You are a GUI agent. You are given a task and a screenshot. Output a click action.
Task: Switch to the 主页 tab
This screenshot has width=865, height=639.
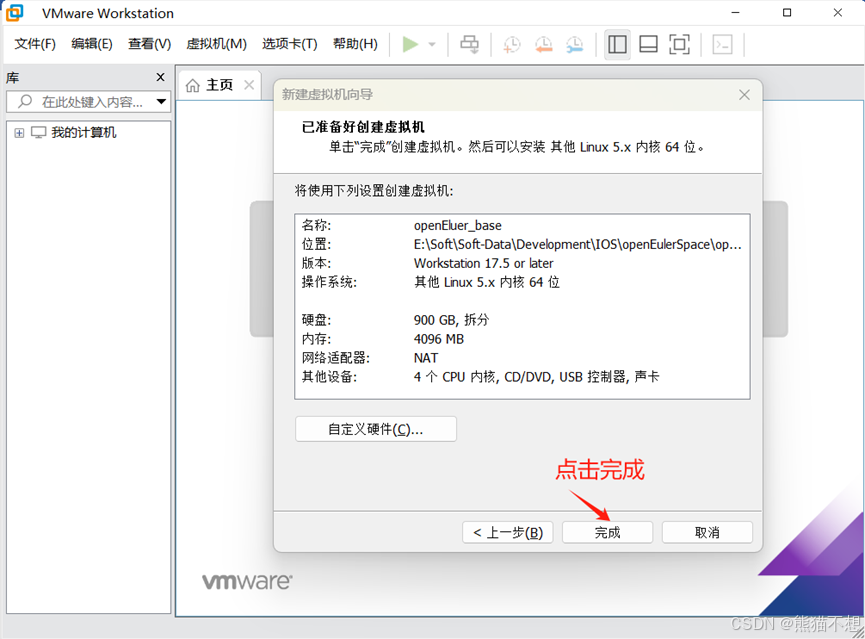220,85
